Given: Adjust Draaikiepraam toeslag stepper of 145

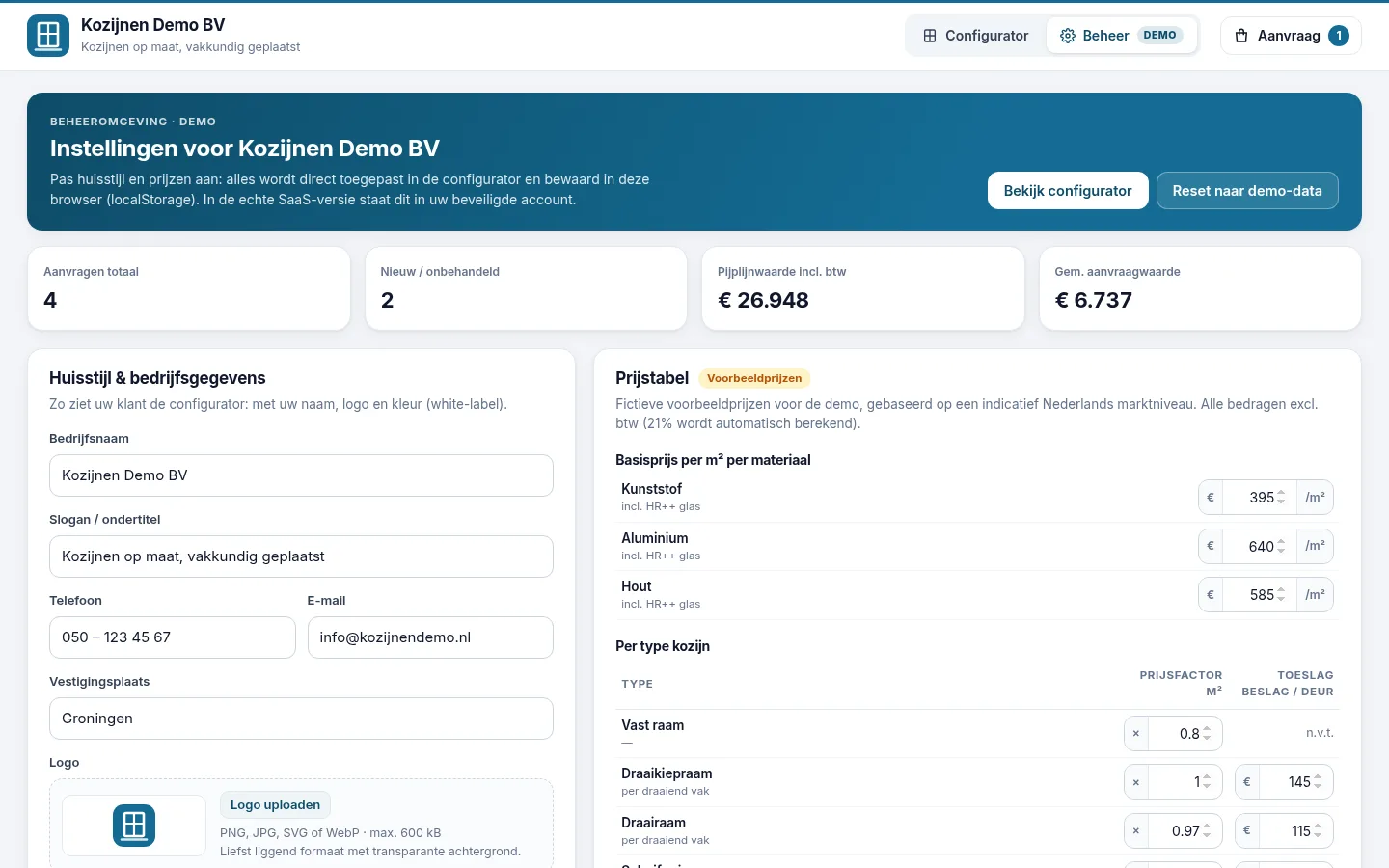Looking at the screenshot, I should (x=1318, y=782).
